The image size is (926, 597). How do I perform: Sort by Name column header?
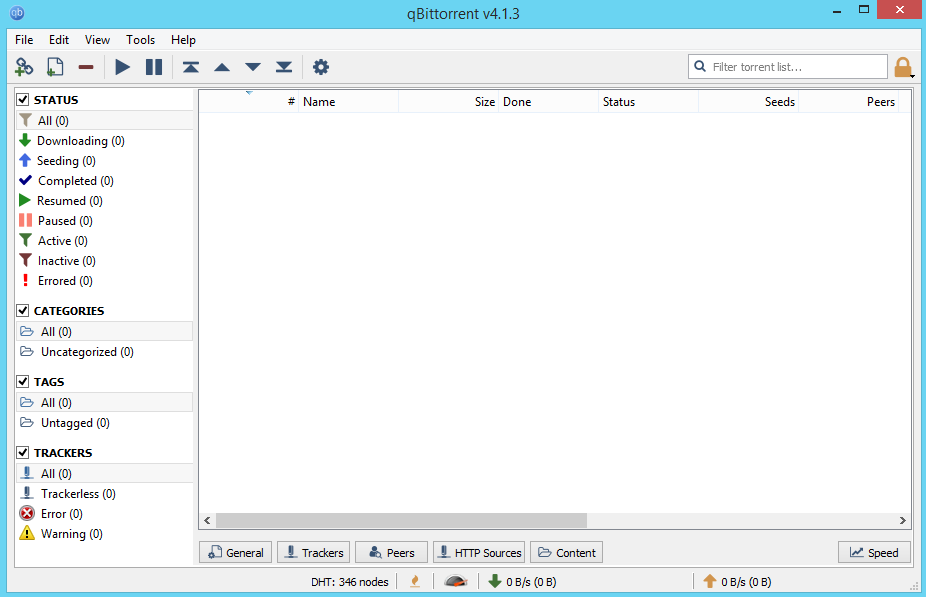coord(348,102)
